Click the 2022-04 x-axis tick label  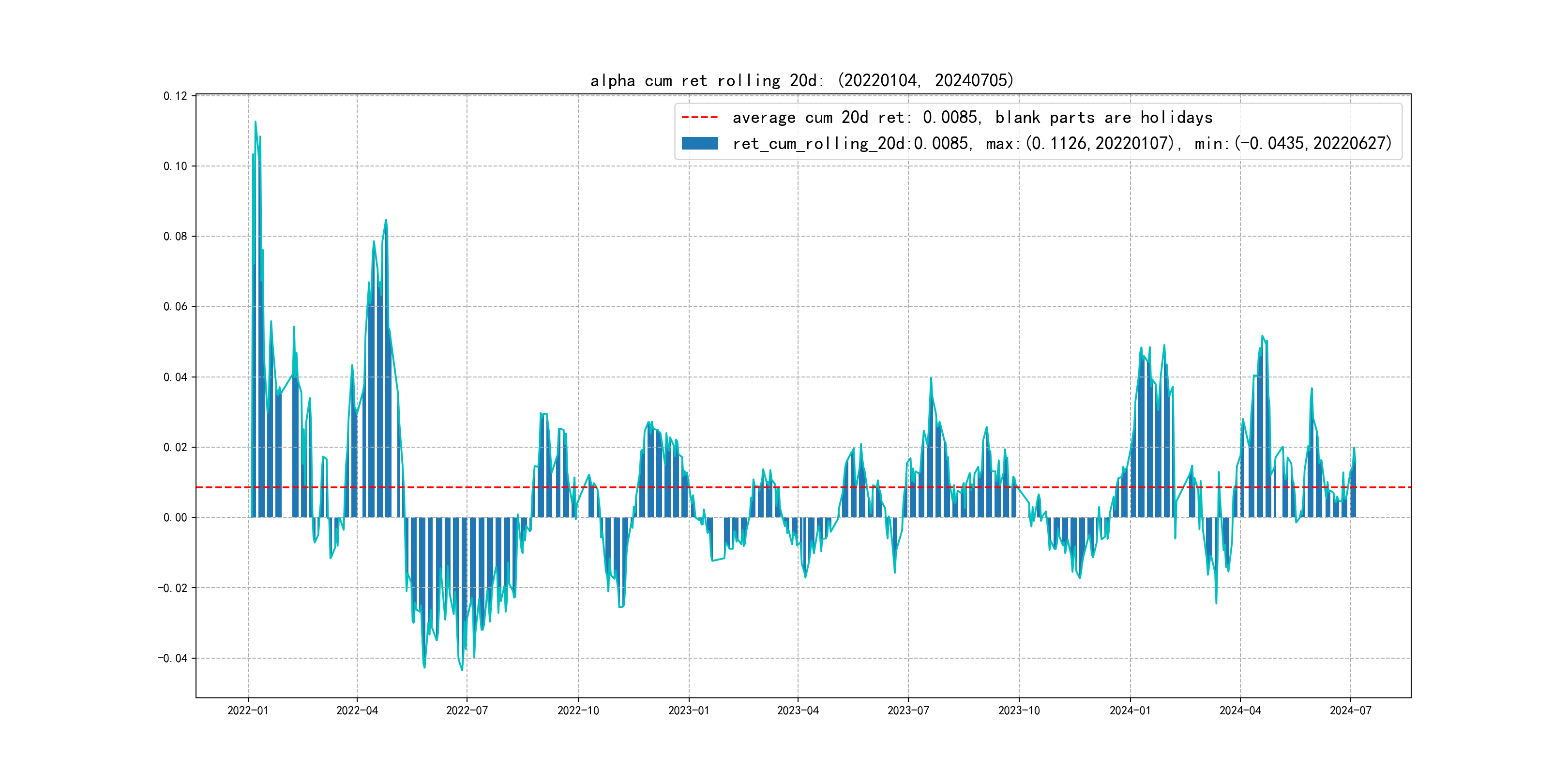point(357,710)
